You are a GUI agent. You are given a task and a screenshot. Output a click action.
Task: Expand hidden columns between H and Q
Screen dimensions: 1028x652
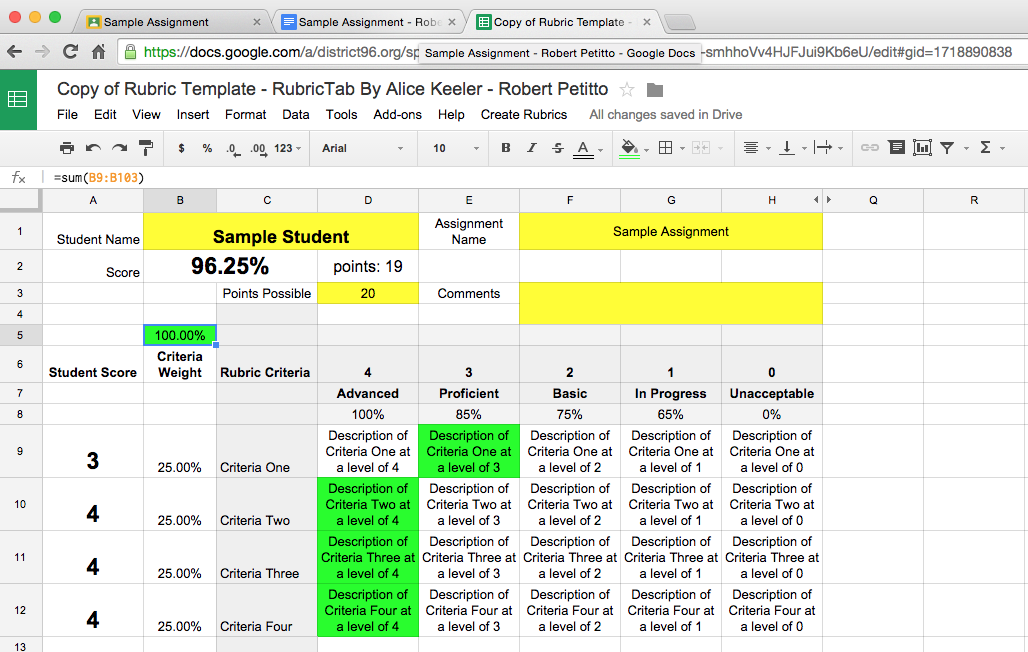tap(822, 199)
